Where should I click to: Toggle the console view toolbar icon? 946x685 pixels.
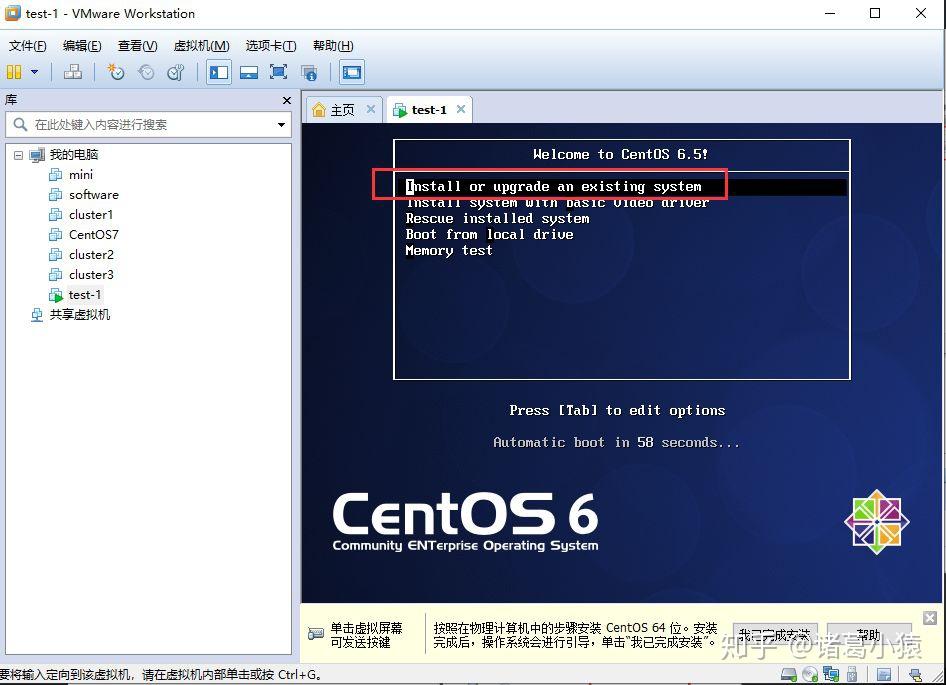click(x=351, y=71)
